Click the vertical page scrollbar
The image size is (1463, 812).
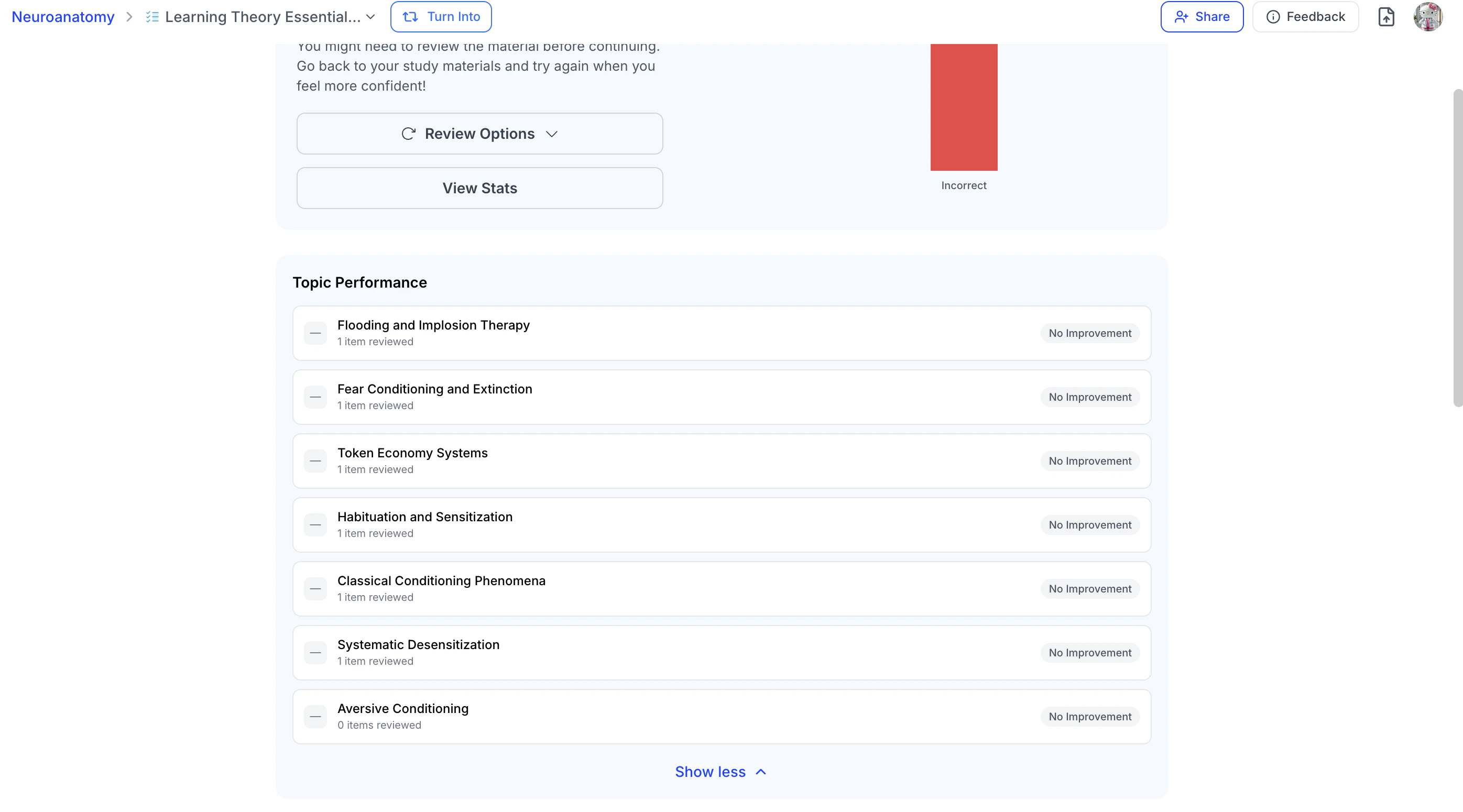click(x=1458, y=248)
